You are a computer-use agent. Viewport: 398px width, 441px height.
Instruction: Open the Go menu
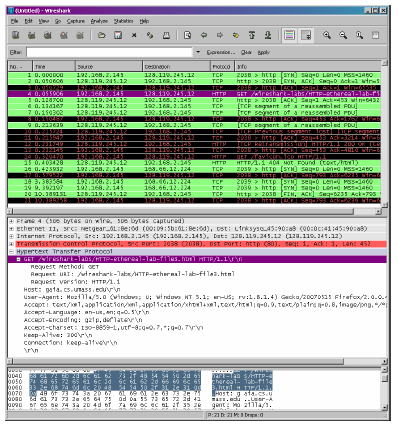(58, 21)
